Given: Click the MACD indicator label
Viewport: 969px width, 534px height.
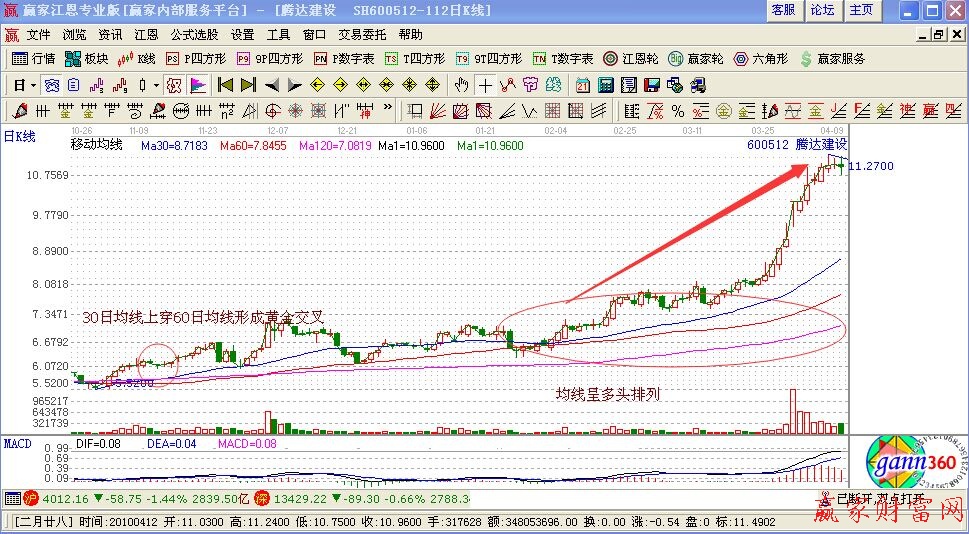Looking at the screenshot, I should [17, 442].
